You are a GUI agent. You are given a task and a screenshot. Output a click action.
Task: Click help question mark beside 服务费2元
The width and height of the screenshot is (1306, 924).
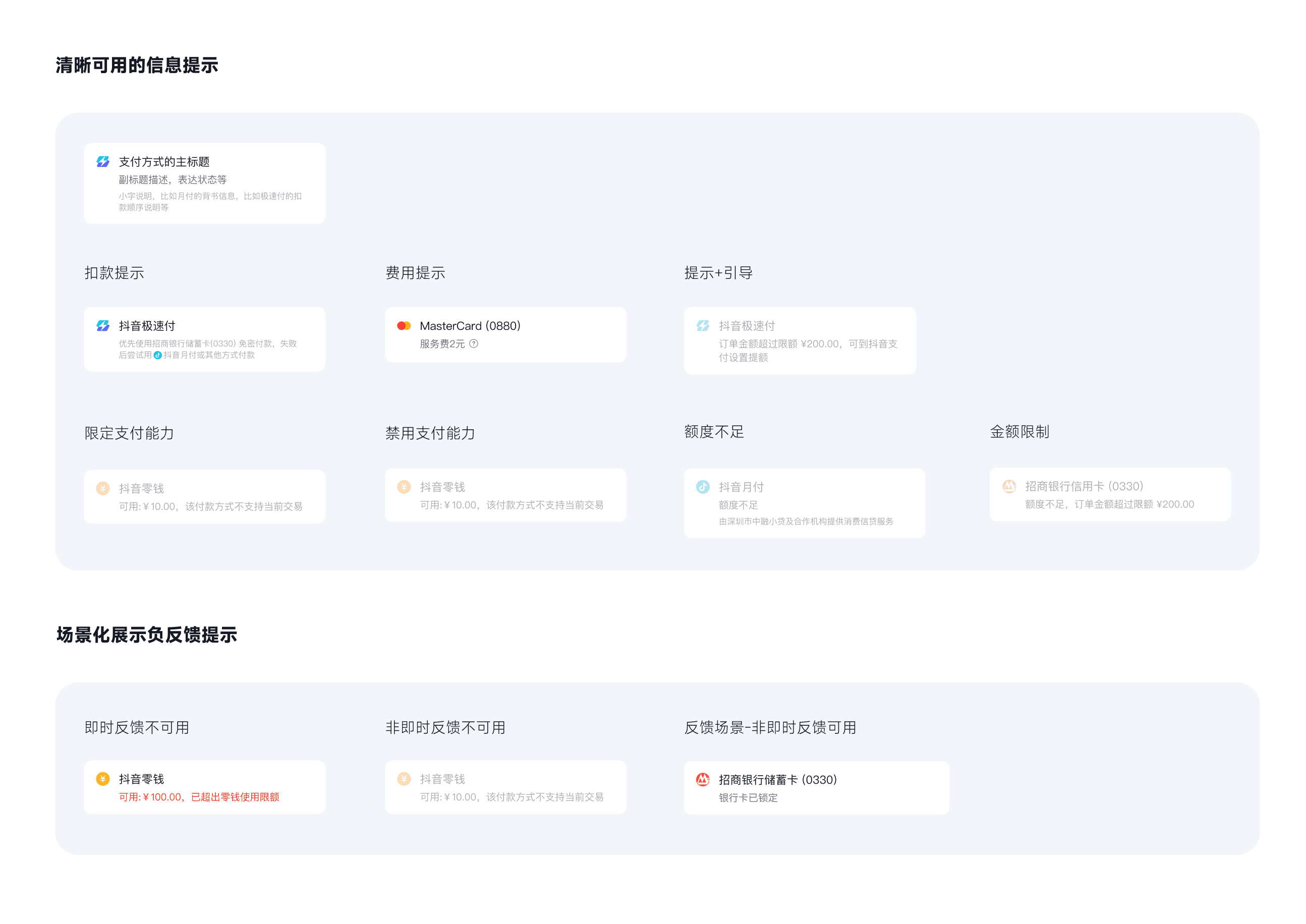(x=474, y=343)
